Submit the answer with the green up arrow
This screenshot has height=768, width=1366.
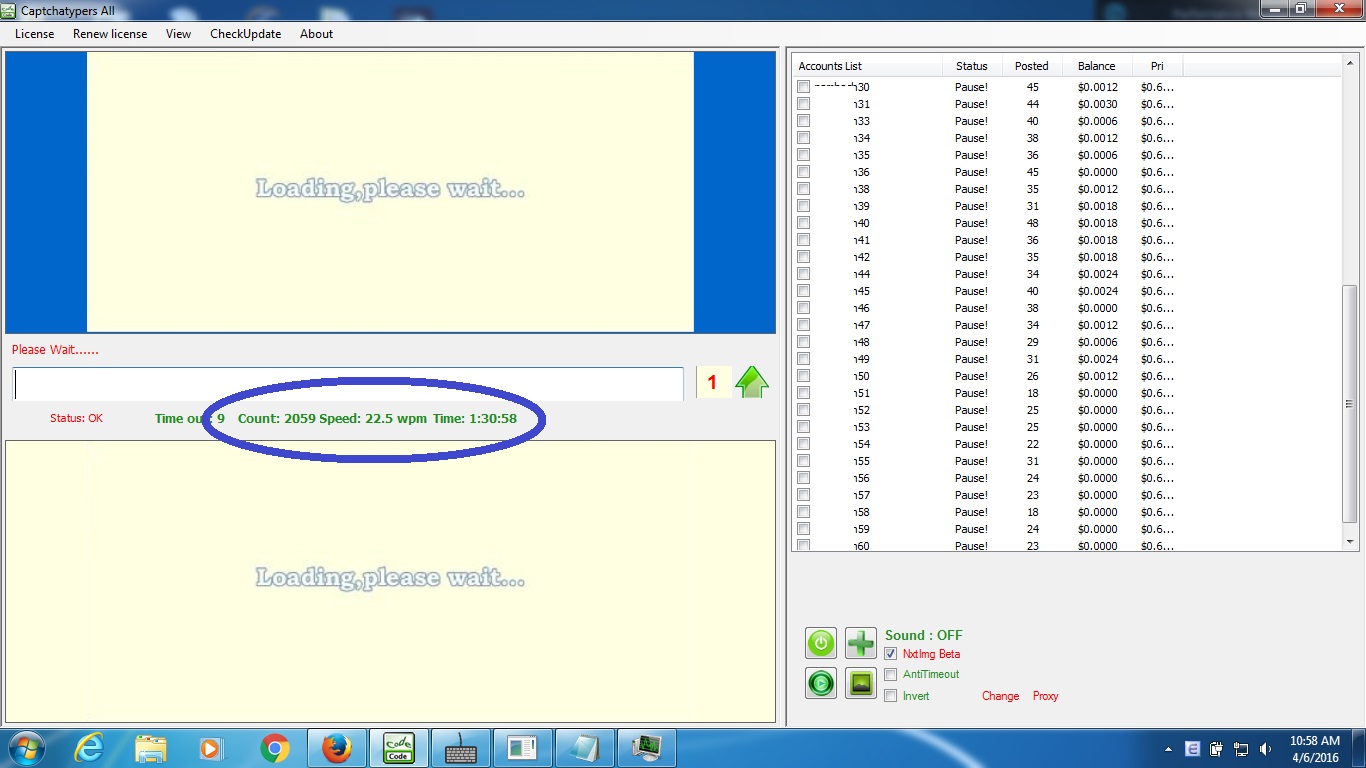pyautogui.click(x=752, y=381)
